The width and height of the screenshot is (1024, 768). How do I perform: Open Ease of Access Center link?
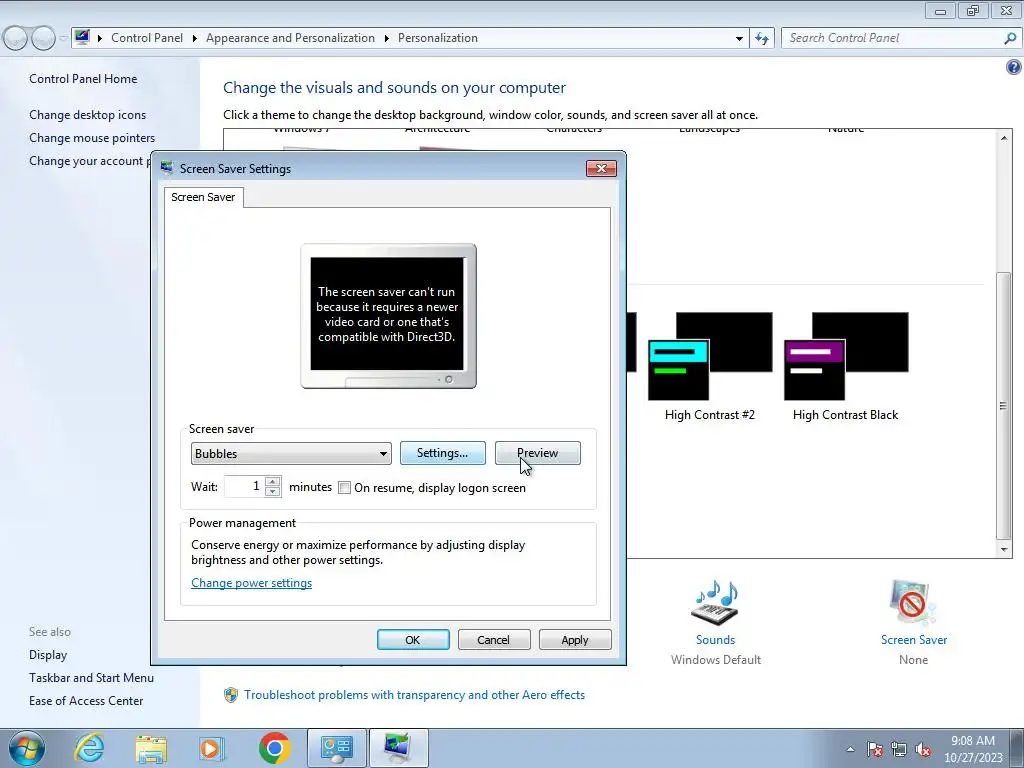(86, 701)
